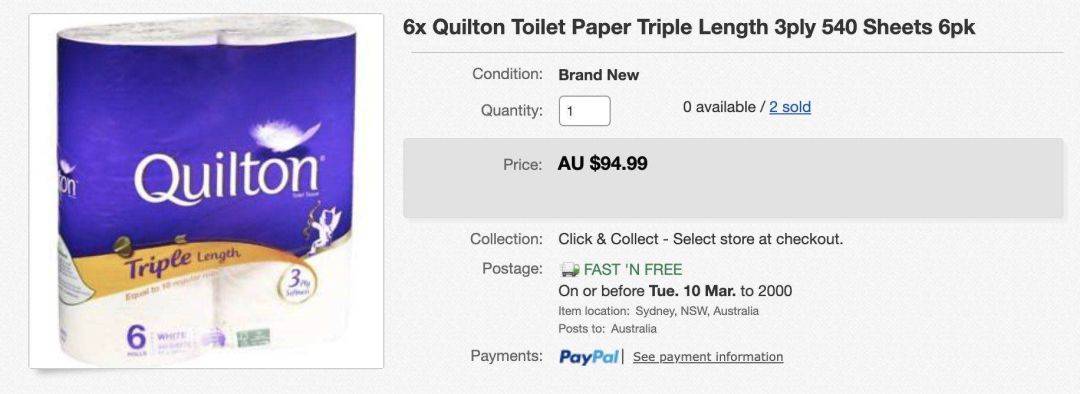This screenshot has width=1080, height=394.
Task: Click the Triple Length banner on the package
Action: pyautogui.click(x=181, y=260)
